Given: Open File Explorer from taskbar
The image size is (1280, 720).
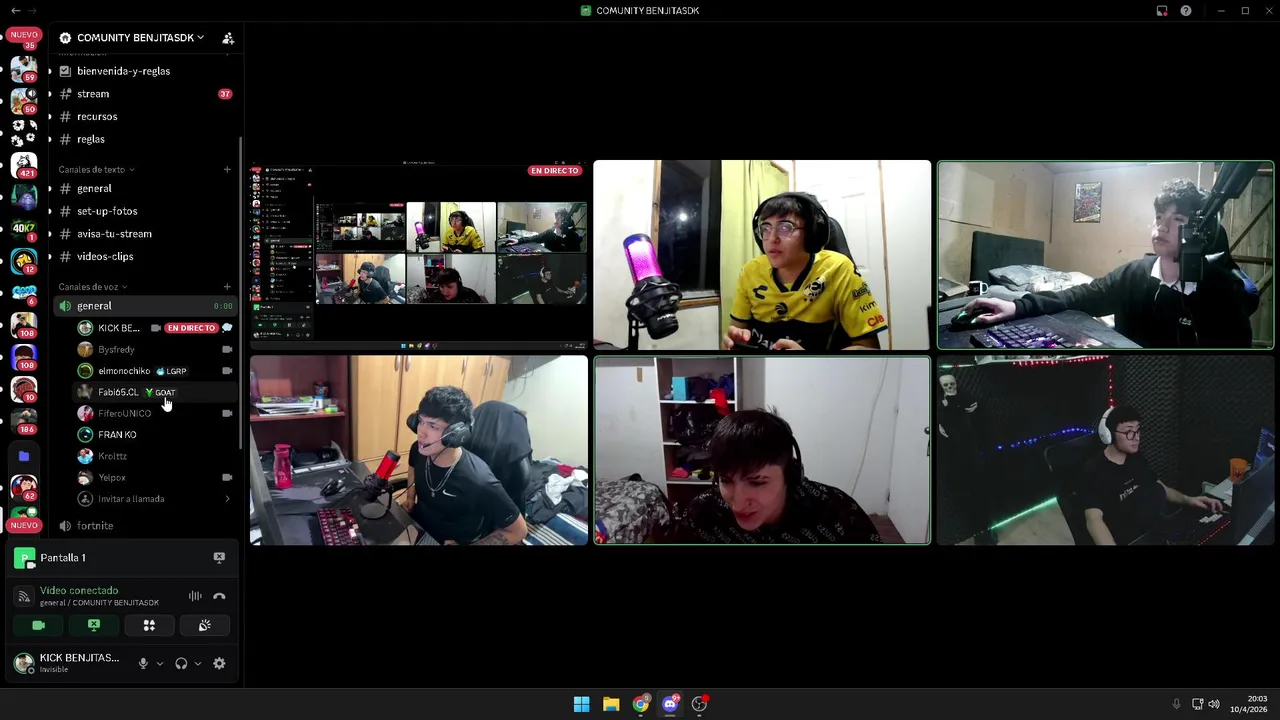Looking at the screenshot, I should point(611,704).
